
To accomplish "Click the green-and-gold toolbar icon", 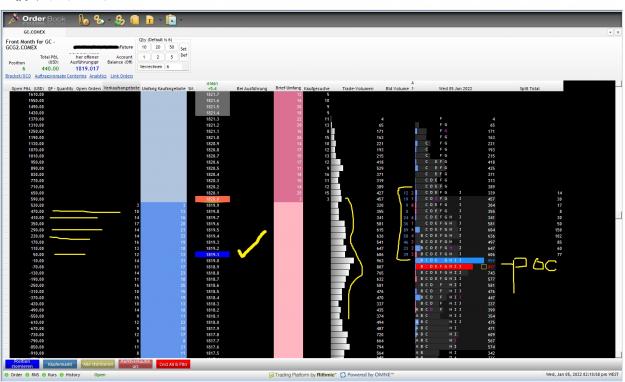I will (x=119, y=20).
